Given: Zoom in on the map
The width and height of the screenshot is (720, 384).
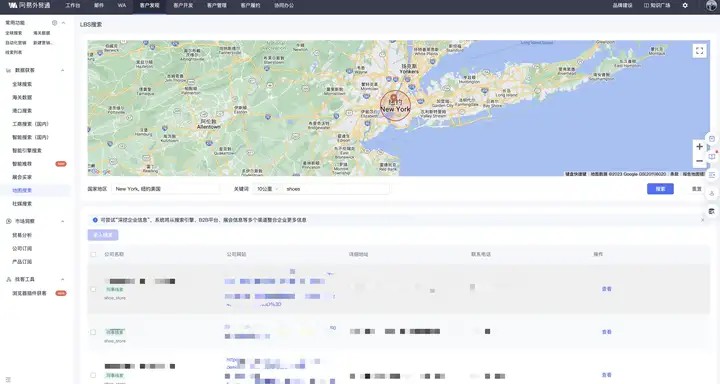Looking at the screenshot, I should (x=699, y=147).
